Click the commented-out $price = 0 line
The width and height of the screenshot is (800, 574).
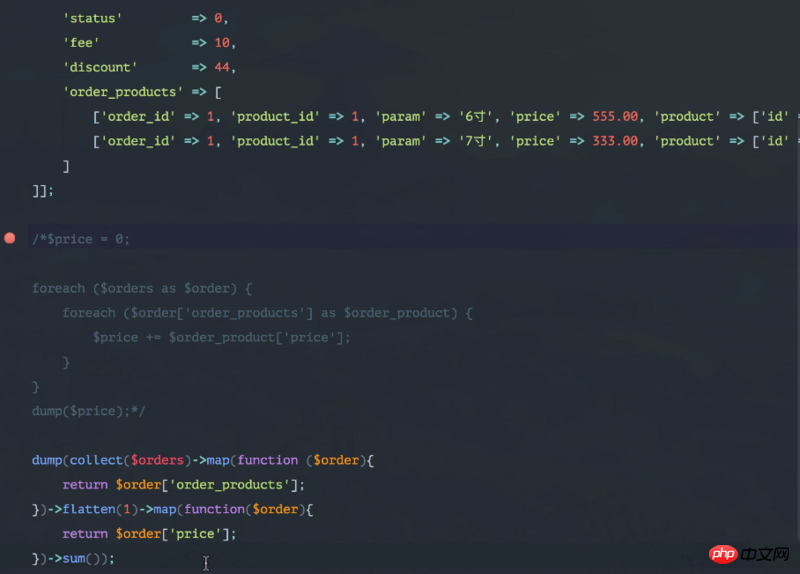point(81,239)
